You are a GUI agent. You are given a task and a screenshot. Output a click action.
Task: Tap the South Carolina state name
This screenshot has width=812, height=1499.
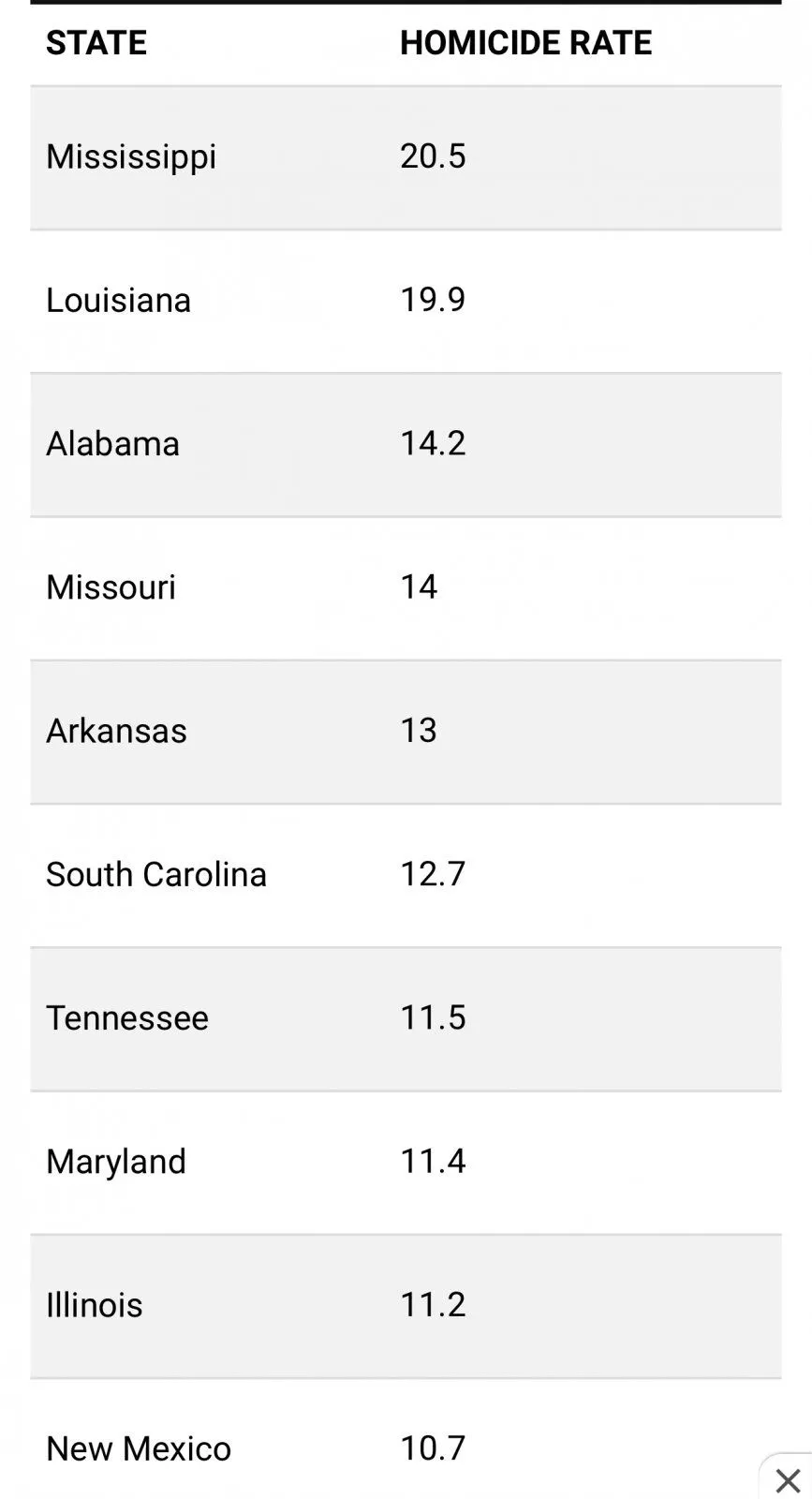coord(156,874)
